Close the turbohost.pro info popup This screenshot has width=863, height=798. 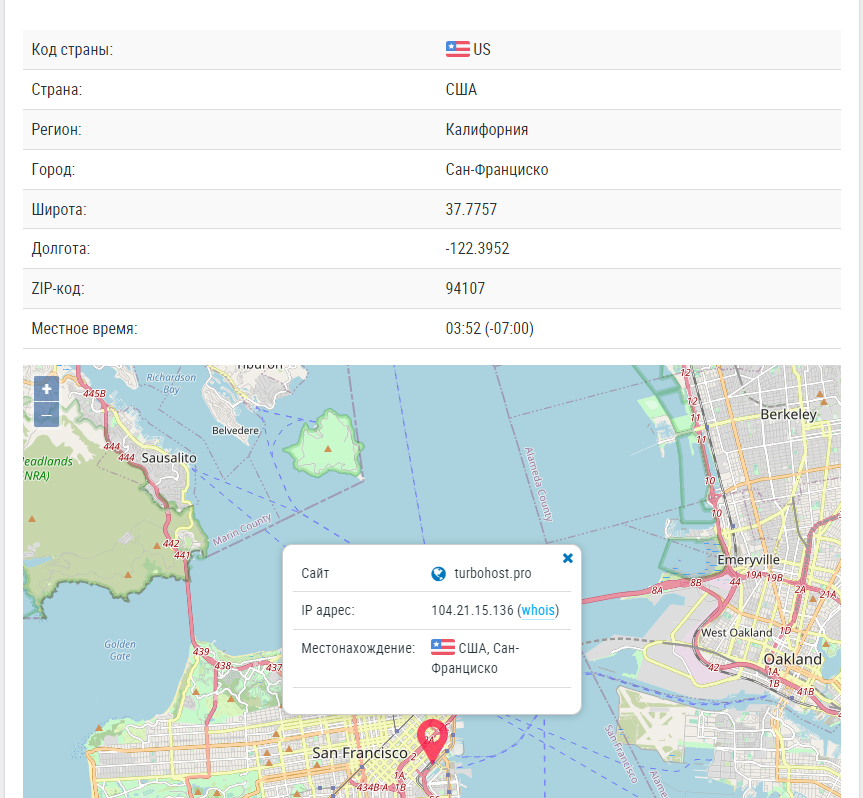(567, 558)
